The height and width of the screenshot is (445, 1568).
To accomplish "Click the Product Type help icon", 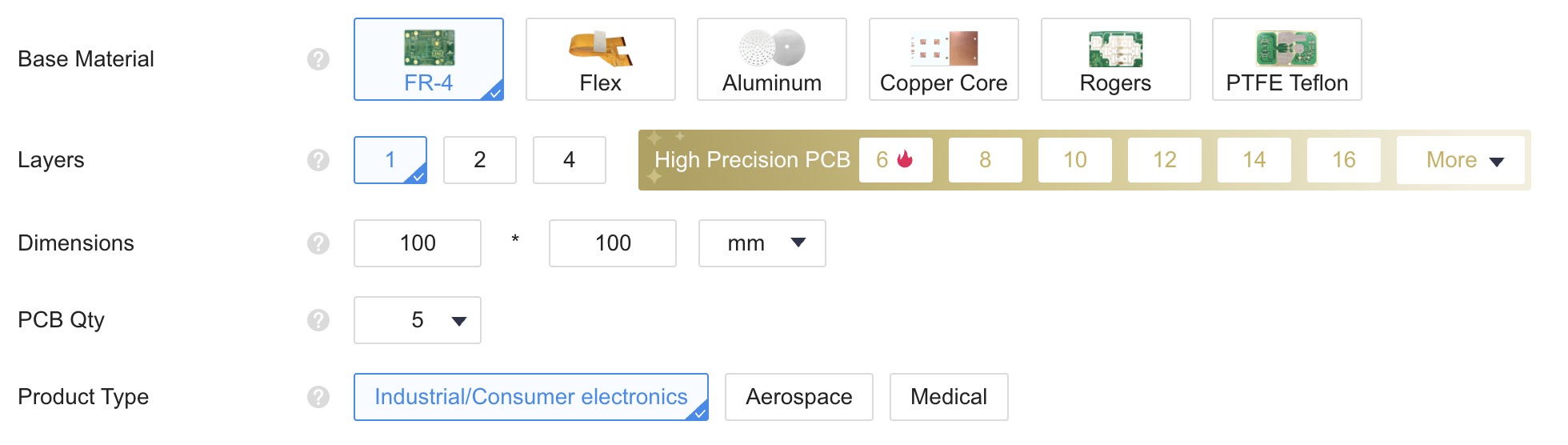I will coord(318,397).
